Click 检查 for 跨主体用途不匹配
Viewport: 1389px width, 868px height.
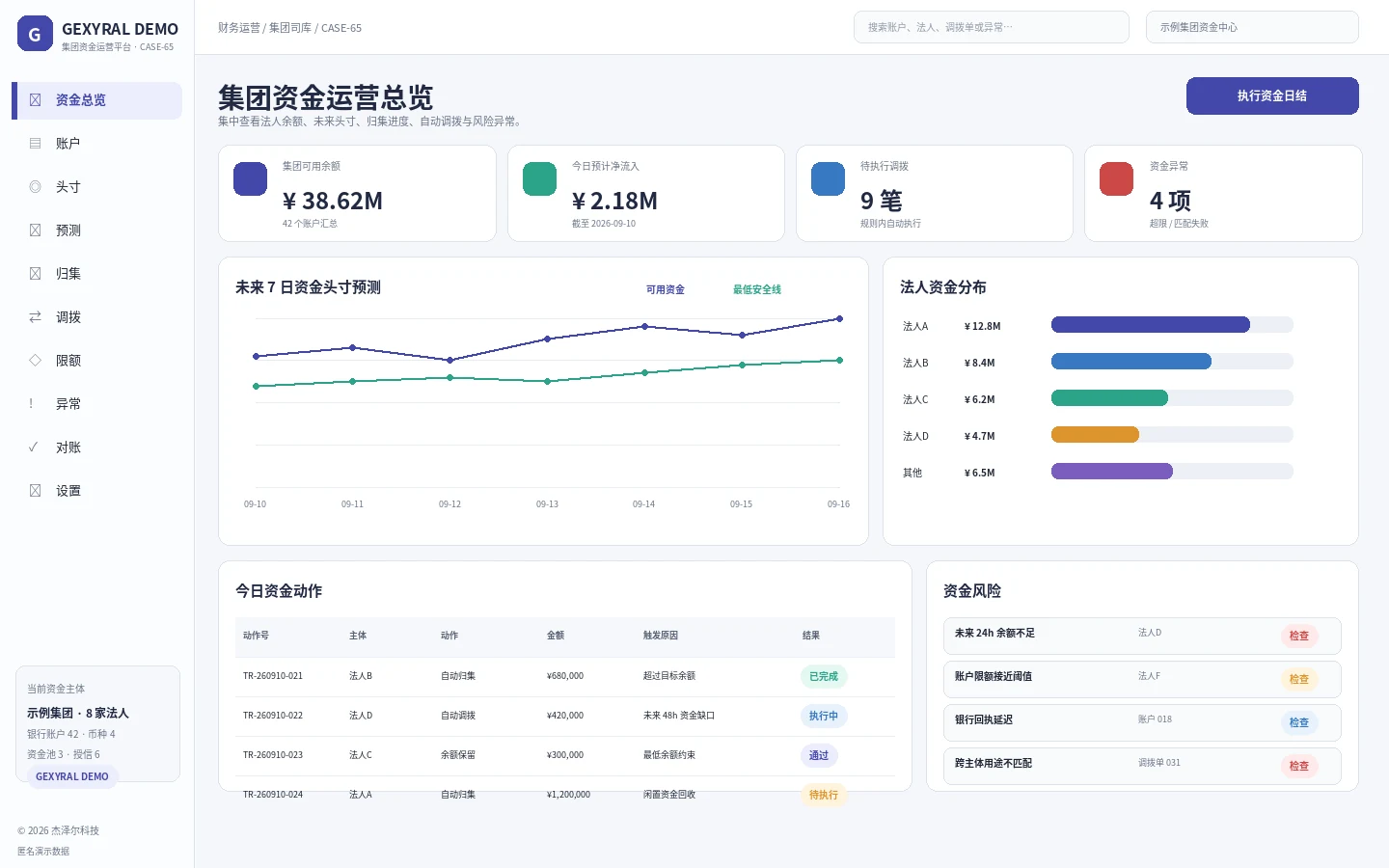pyautogui.click(x=1299, y=766)
